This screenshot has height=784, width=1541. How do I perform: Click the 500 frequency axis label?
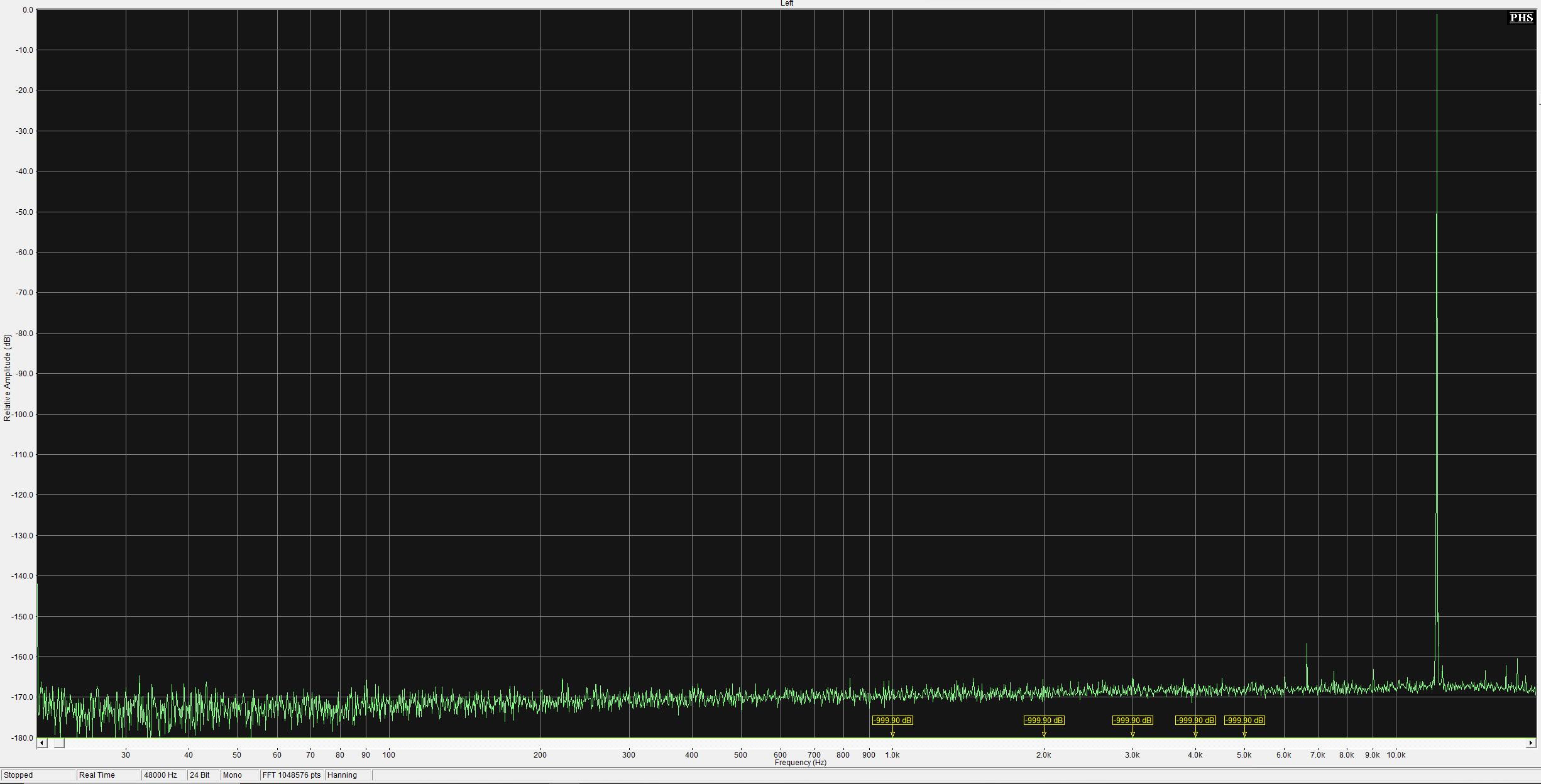tap(740, 755)
